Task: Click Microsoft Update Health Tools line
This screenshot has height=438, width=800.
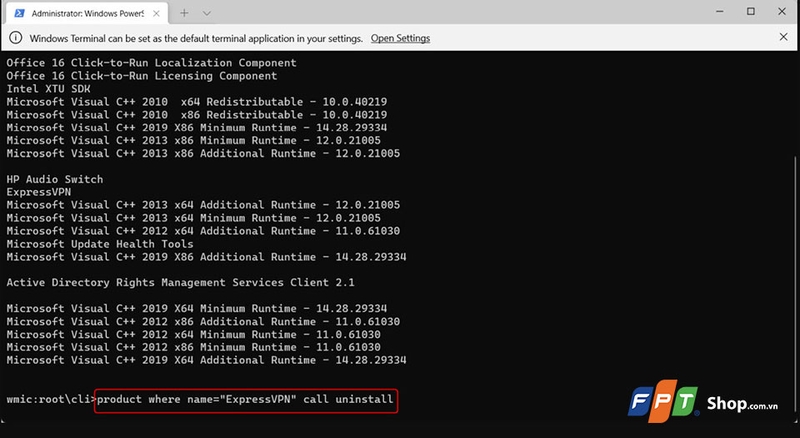Action: click(100, 244)
